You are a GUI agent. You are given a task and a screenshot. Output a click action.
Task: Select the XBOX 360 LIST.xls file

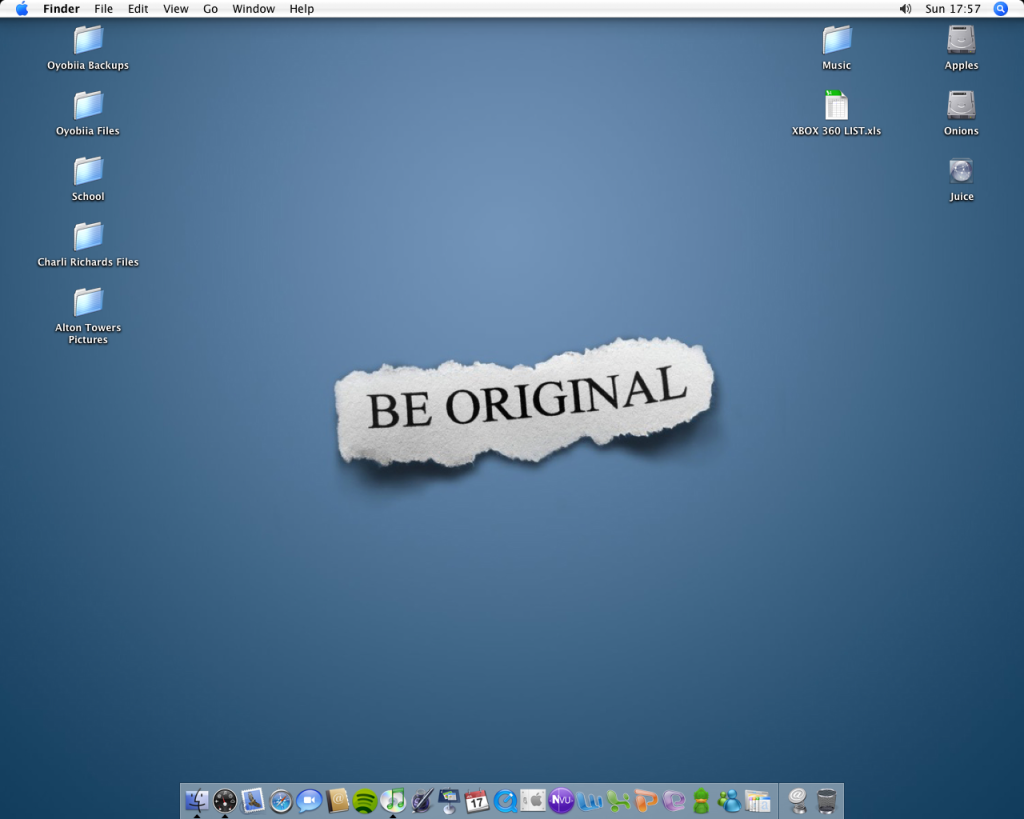click(837, 113)
